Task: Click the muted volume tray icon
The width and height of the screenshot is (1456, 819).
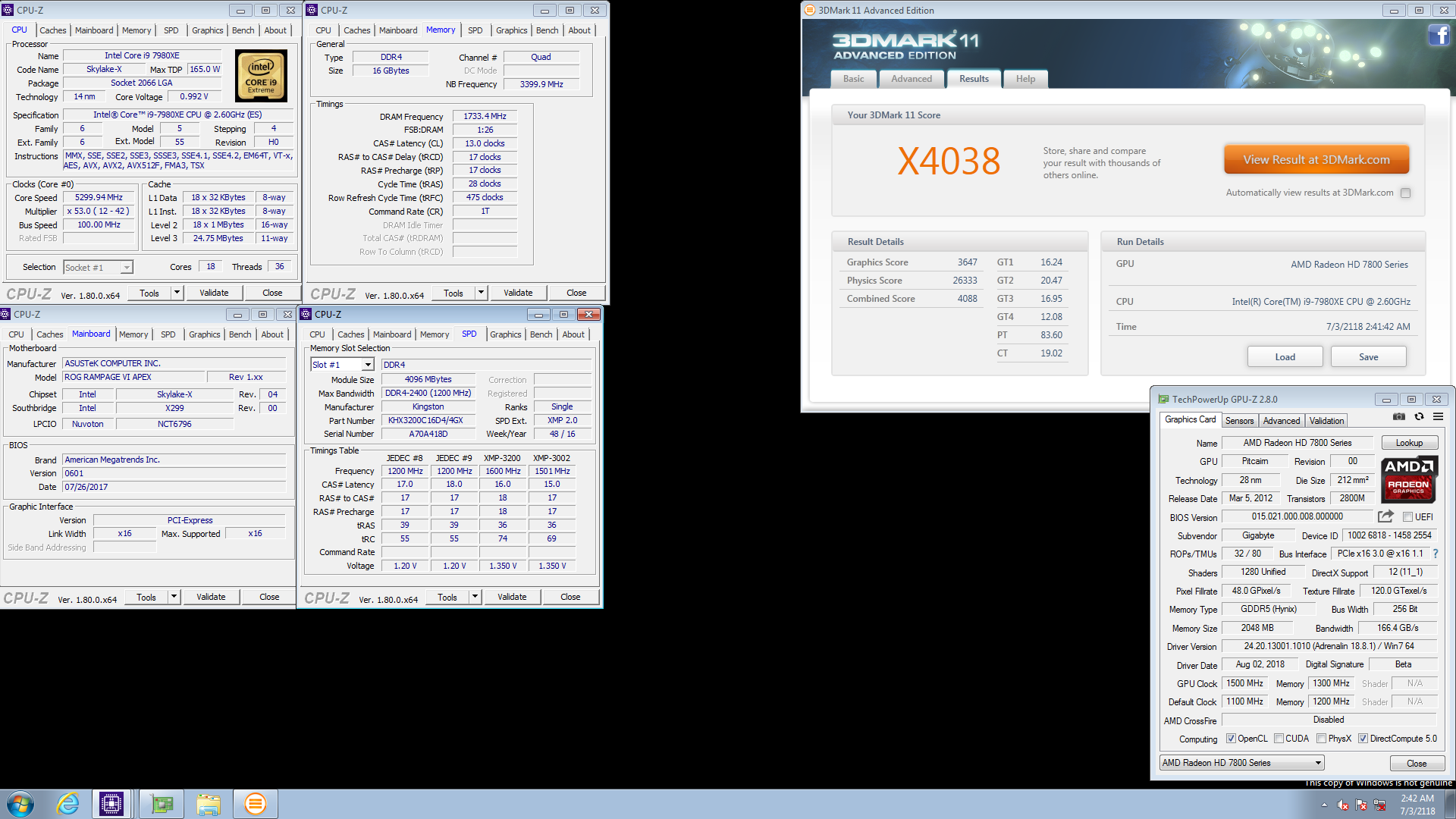Action: pos(1342,805)
